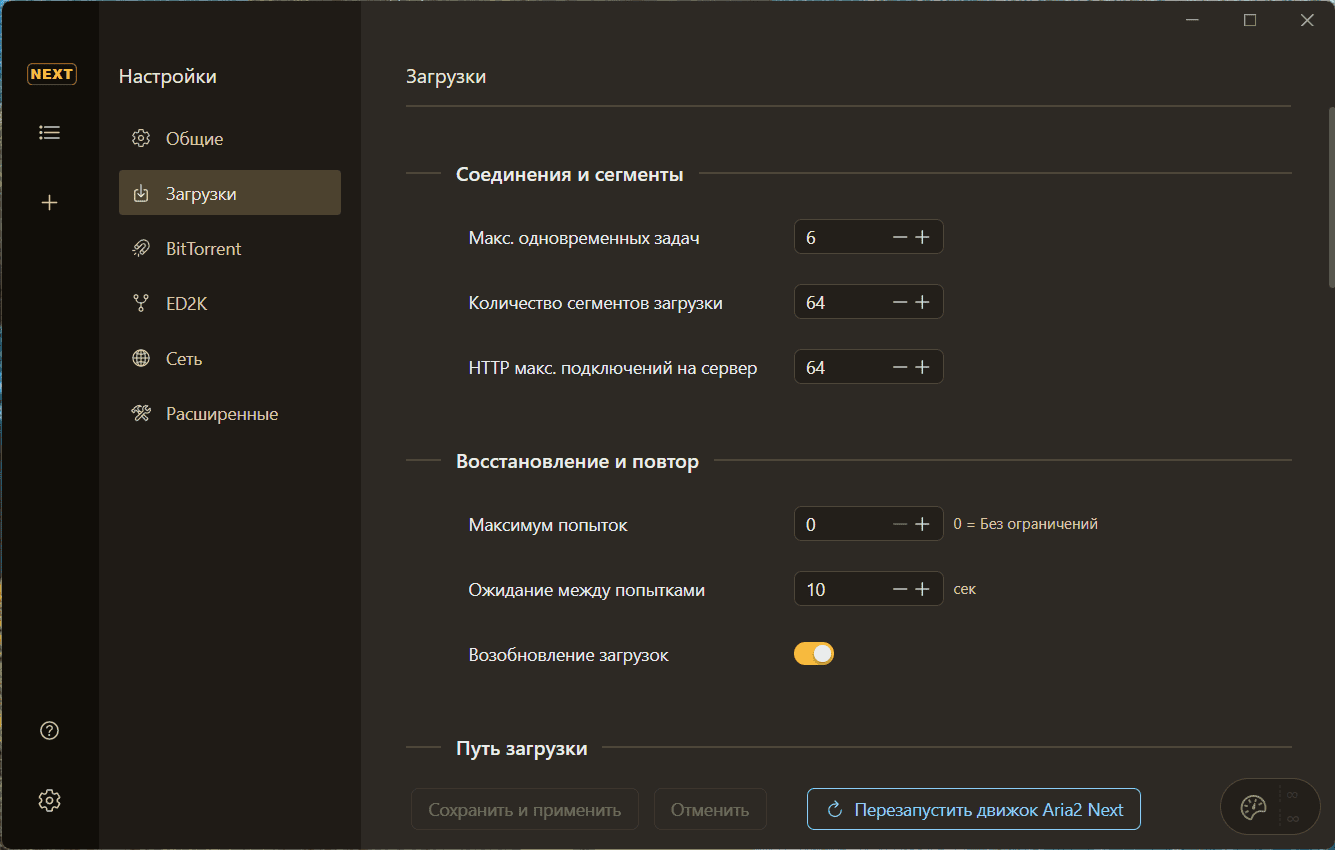The height and width of the screenshot is (850, 1335).
Task: Open the BitTorrent settings section
Action: tap(230, 249)
